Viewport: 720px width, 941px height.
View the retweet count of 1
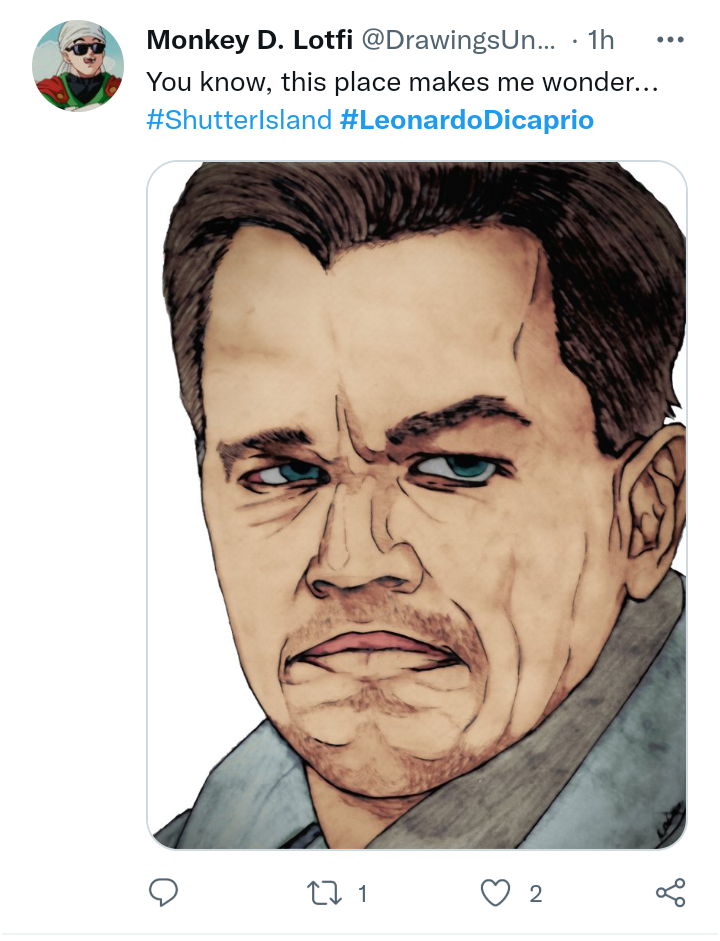(362, 894)
